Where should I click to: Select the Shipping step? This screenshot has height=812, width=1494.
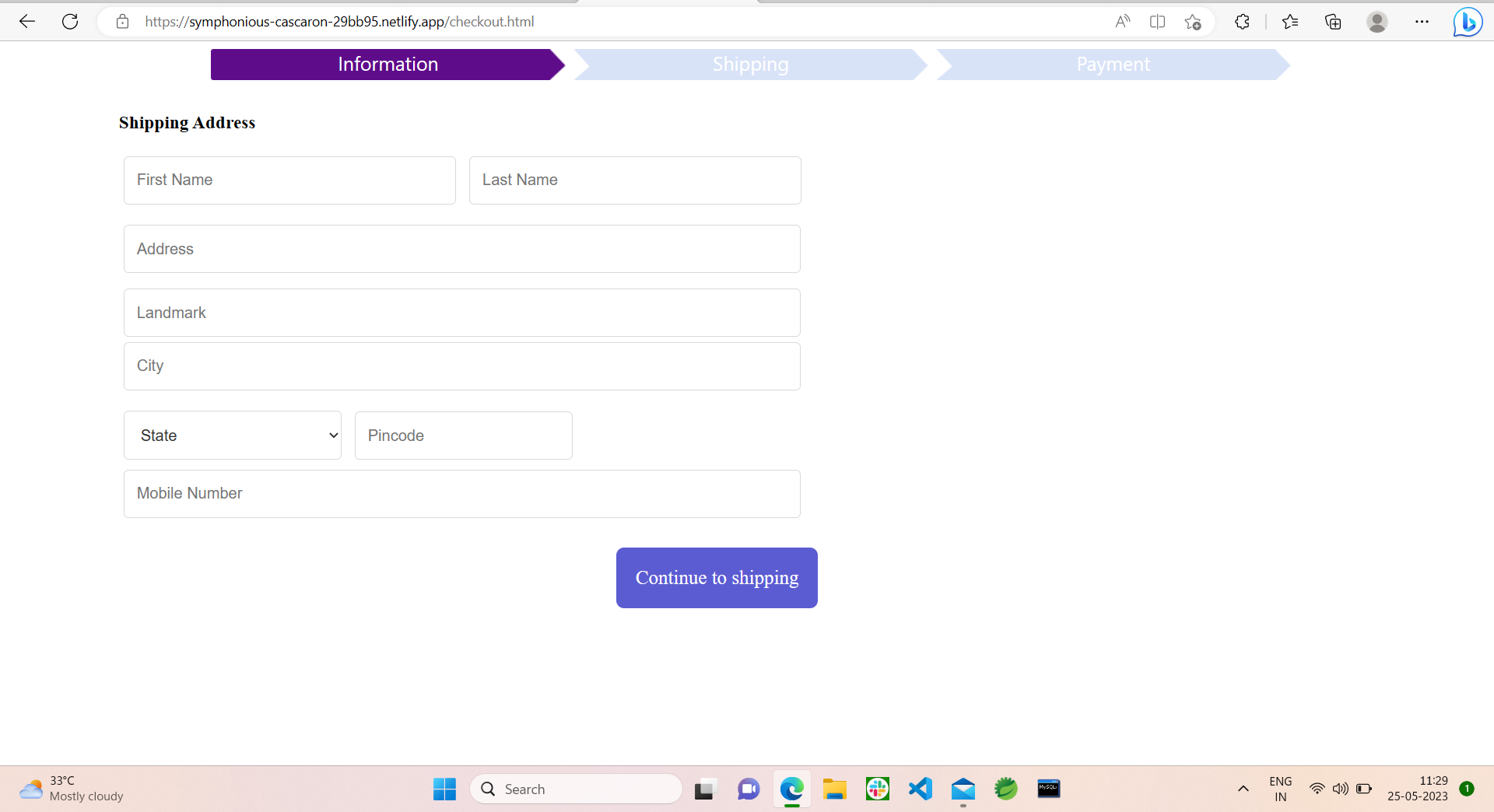coord(749,65)
